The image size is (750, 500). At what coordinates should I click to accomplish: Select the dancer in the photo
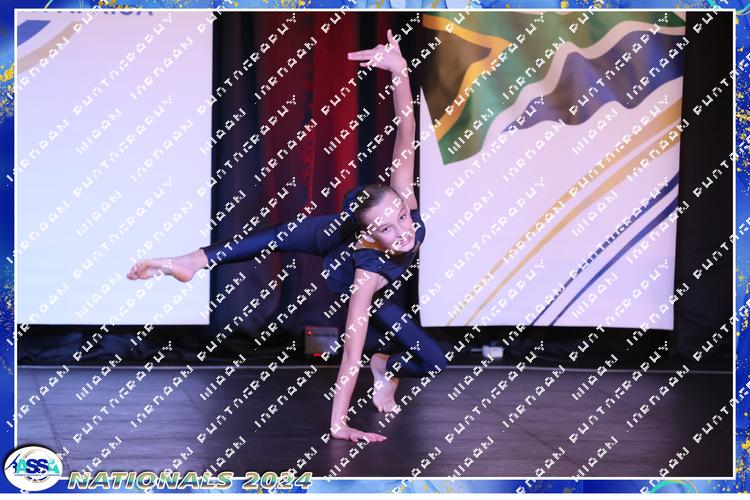[287, 237]
